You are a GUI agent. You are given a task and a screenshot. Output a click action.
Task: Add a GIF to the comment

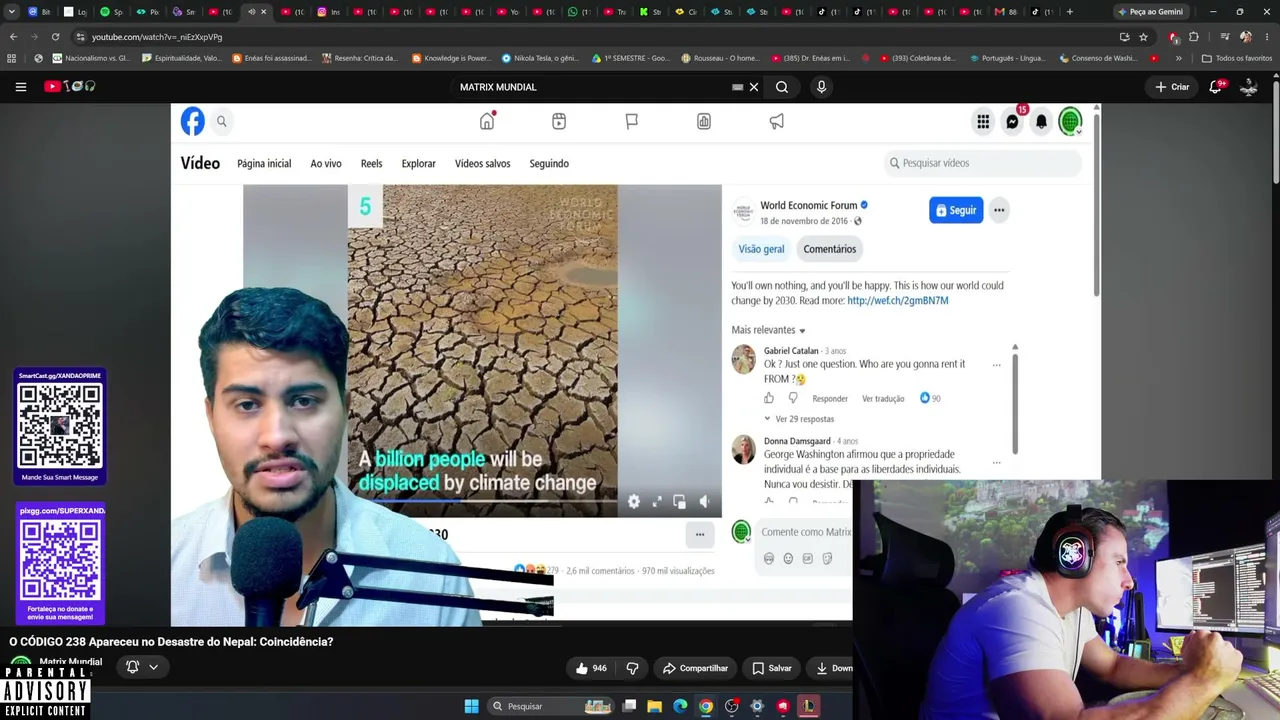click(807, 559)
